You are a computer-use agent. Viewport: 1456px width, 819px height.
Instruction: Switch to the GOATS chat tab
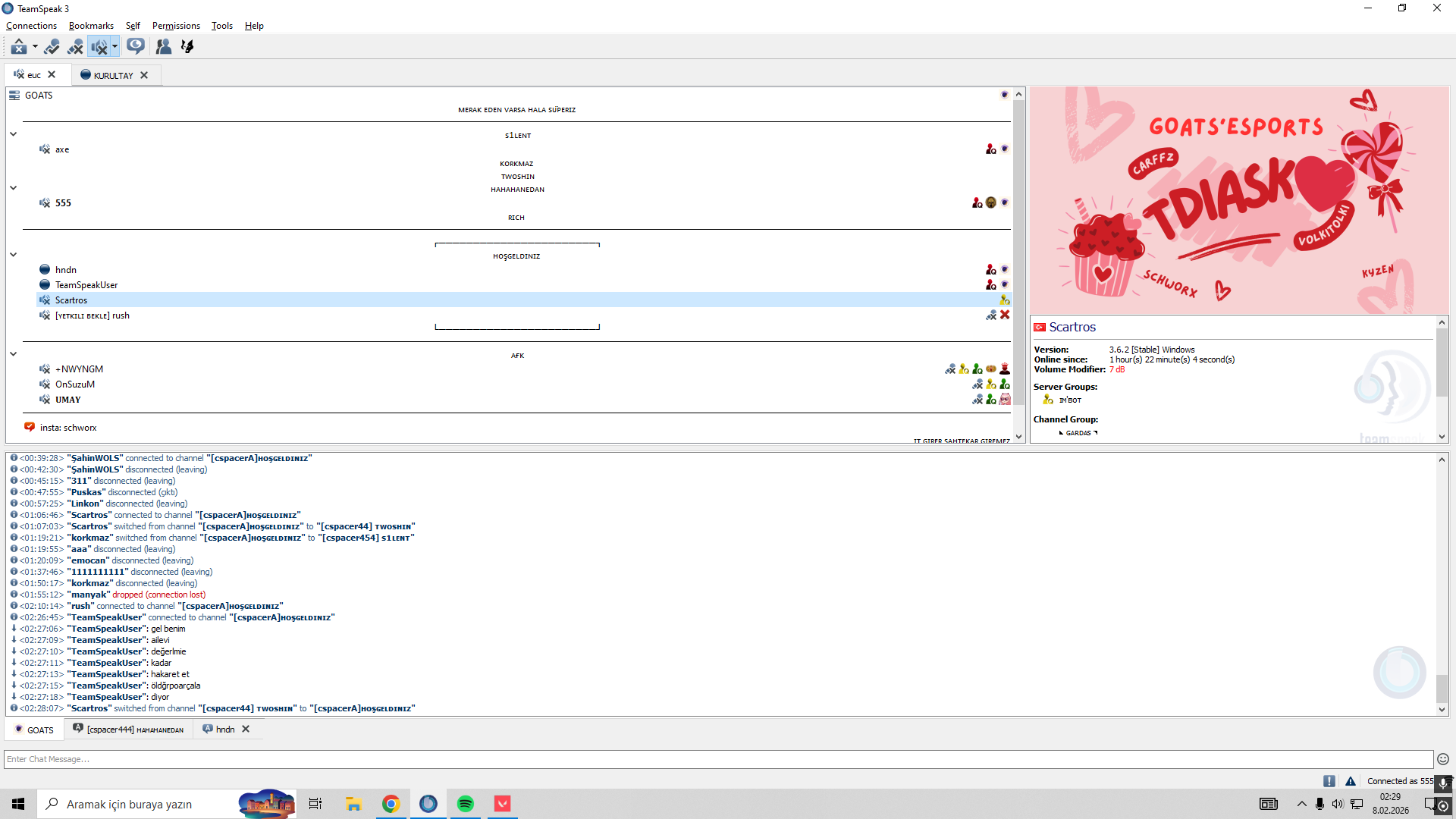click(x=34, y=730)
